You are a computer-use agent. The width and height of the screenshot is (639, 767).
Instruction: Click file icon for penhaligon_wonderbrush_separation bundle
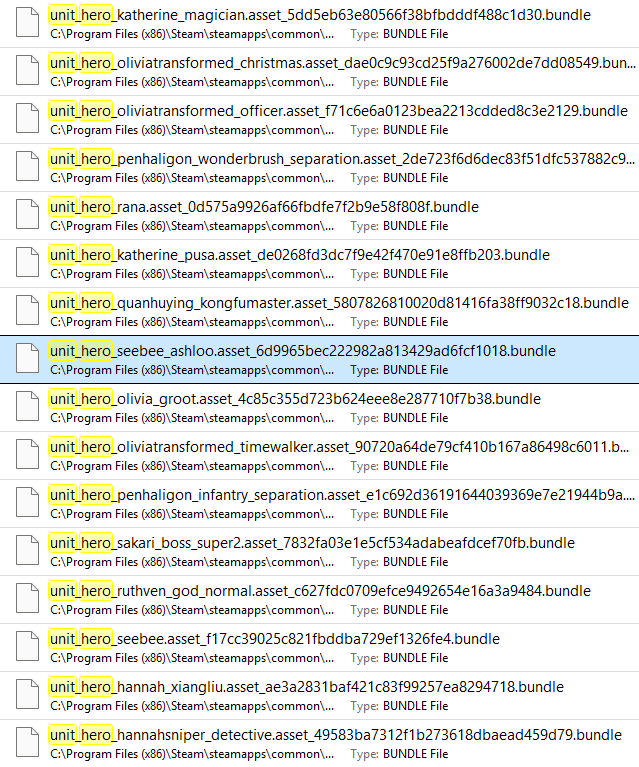(27, 166)
